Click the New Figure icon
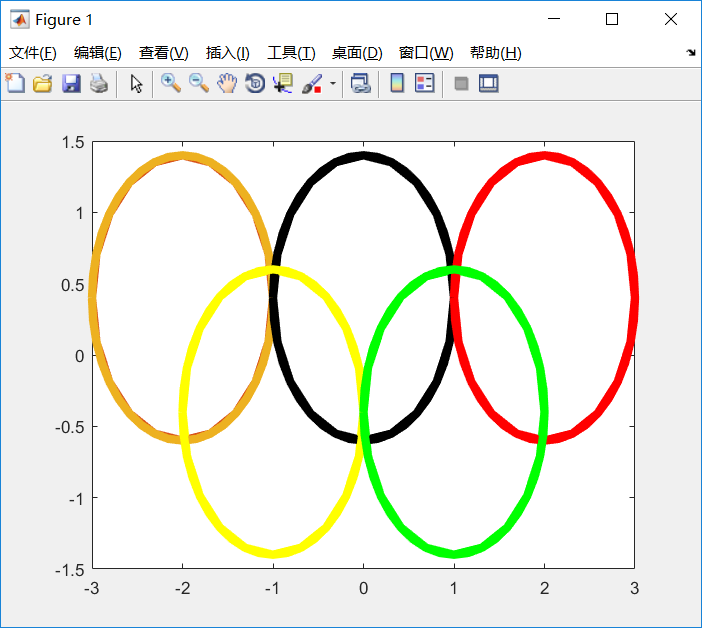Image resolution: width=702 pixels, height=628 pixels. coord(15,83)
